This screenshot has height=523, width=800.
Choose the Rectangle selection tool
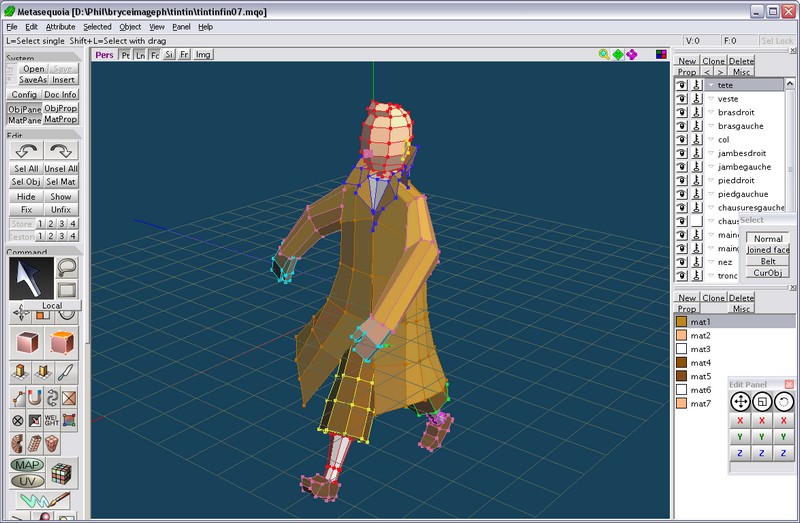pos(67,289)
